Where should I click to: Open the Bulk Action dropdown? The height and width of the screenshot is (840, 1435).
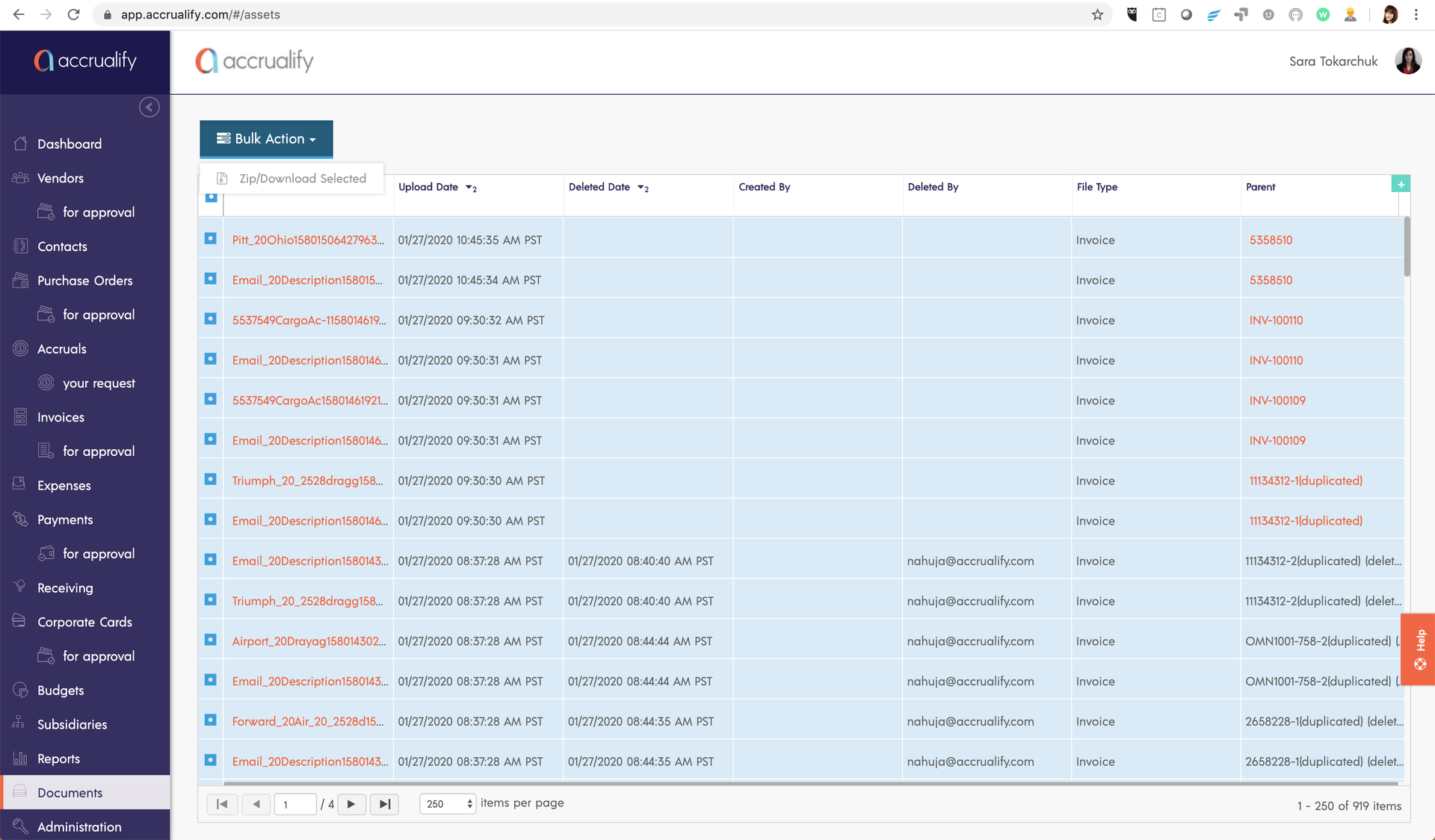pyautogui.click(x=266, y=139)
